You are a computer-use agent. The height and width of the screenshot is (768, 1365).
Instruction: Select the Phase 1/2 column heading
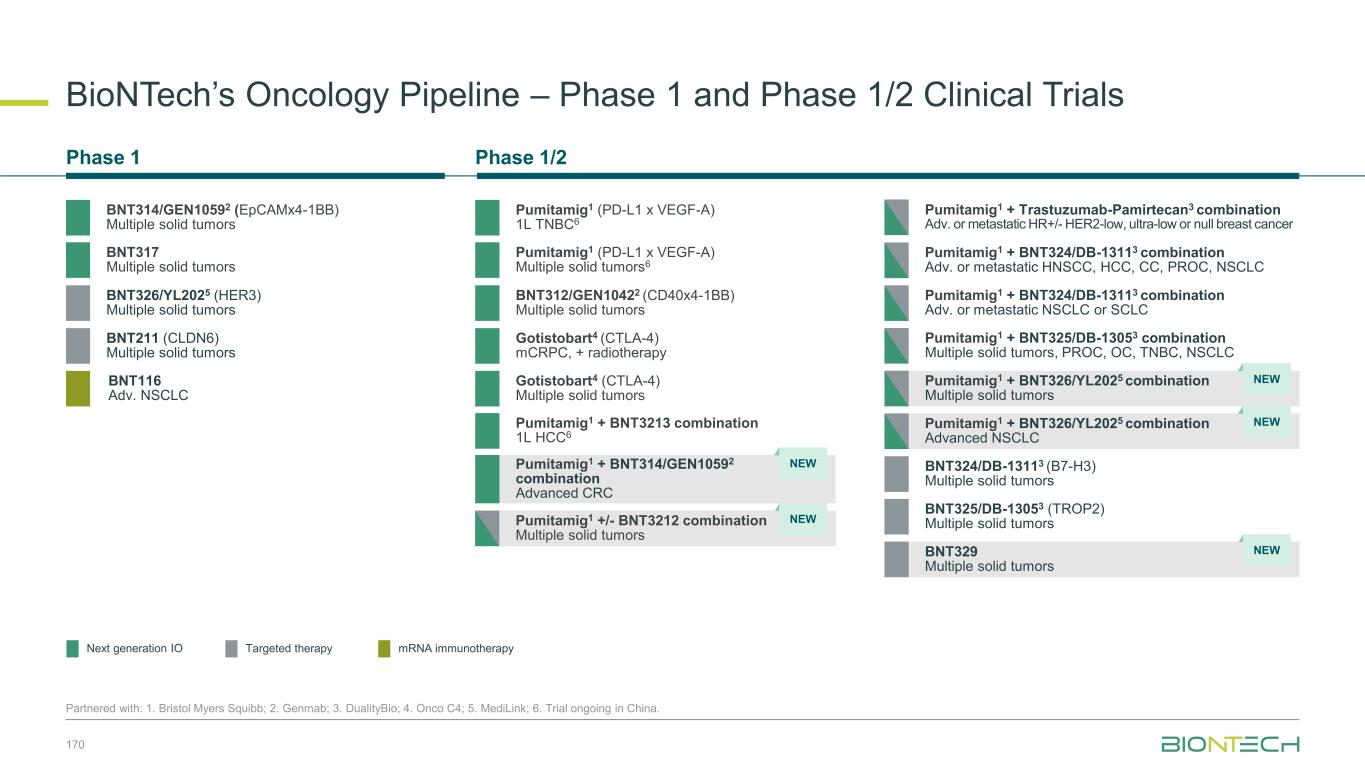[522, 158]
